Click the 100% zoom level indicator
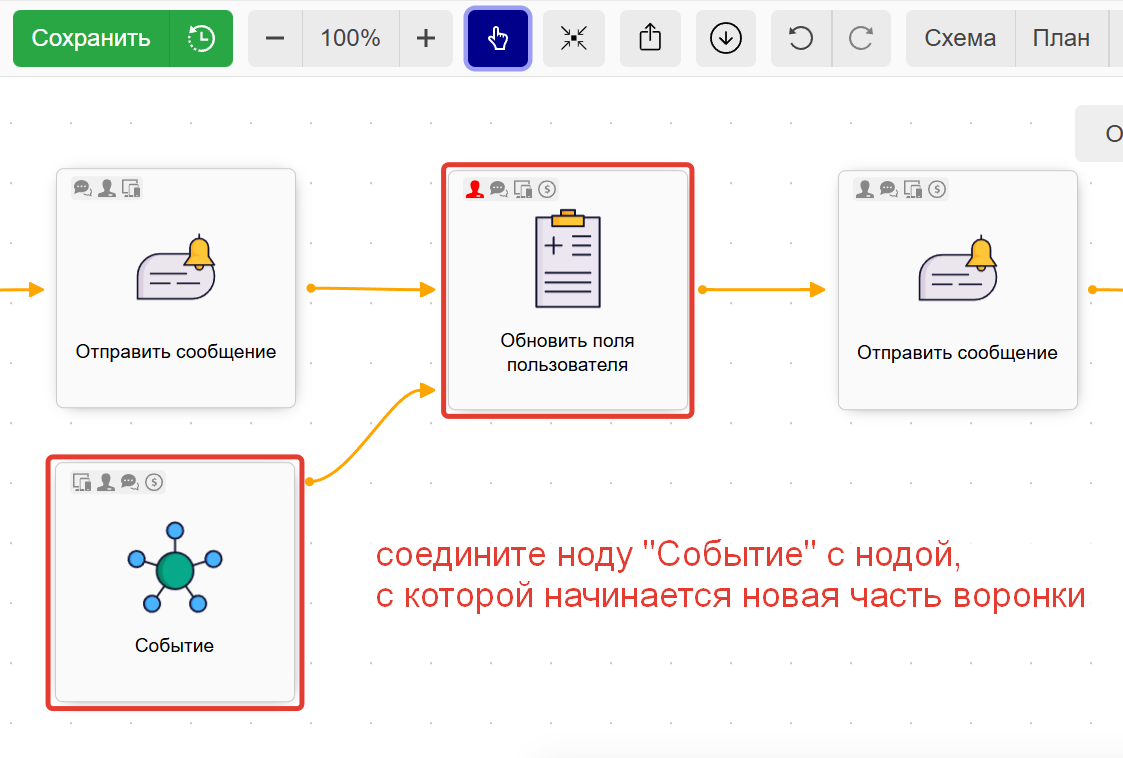Viewport: 1123px width, 758px height. click(x=350, y=37)
